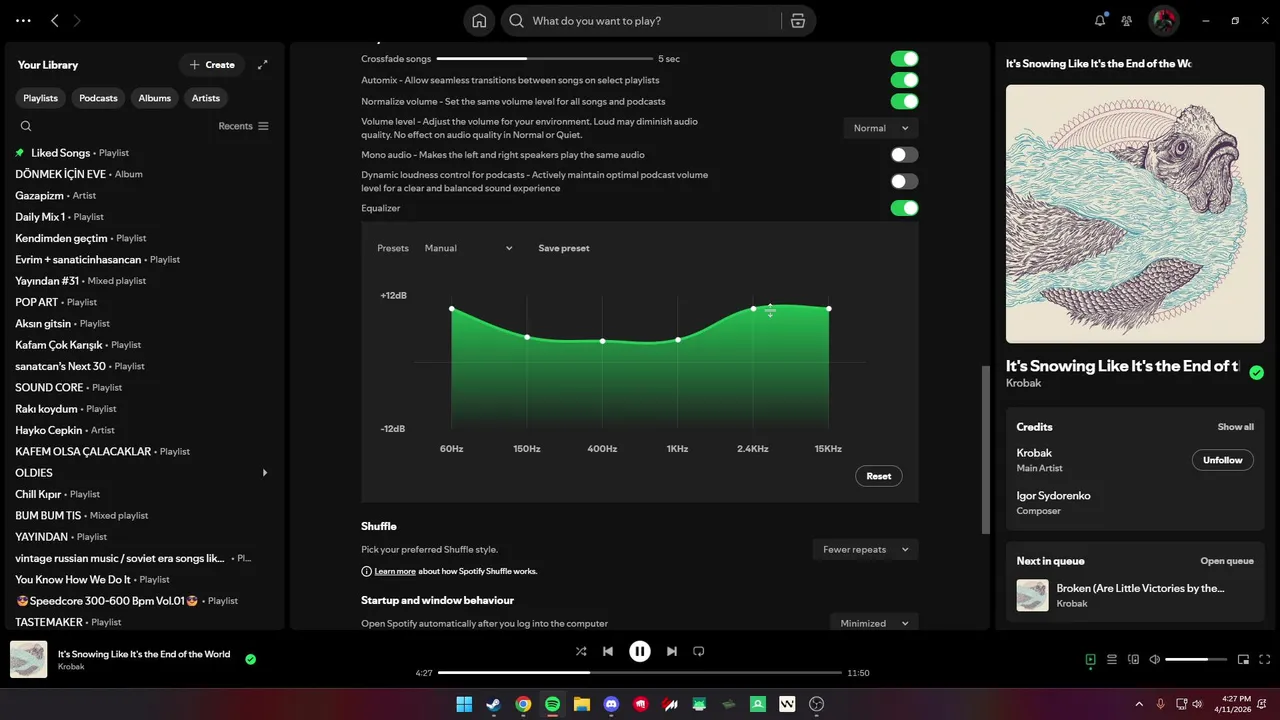Open Shuffle style Fewer repeats dropdown
1280x720 pixels.
pyautogui.click(x=866, y=549)
